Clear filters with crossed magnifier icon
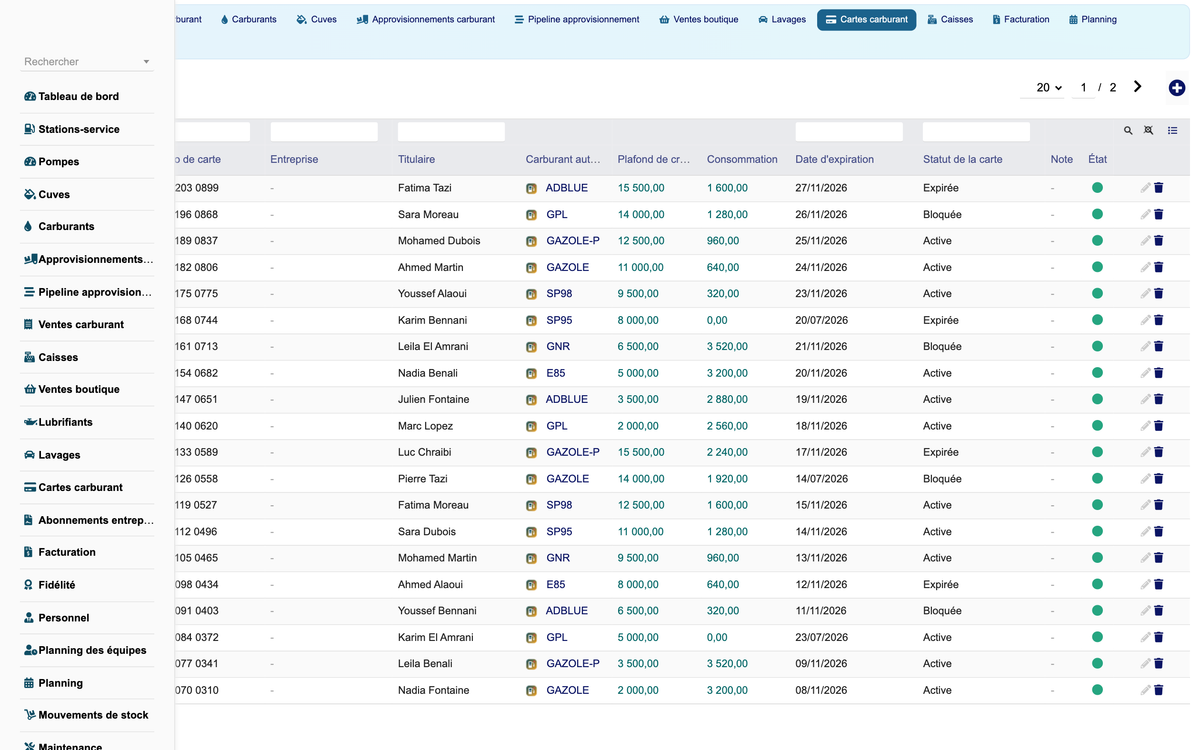This screenshot has width=1200, height=750. (1149, 131)
